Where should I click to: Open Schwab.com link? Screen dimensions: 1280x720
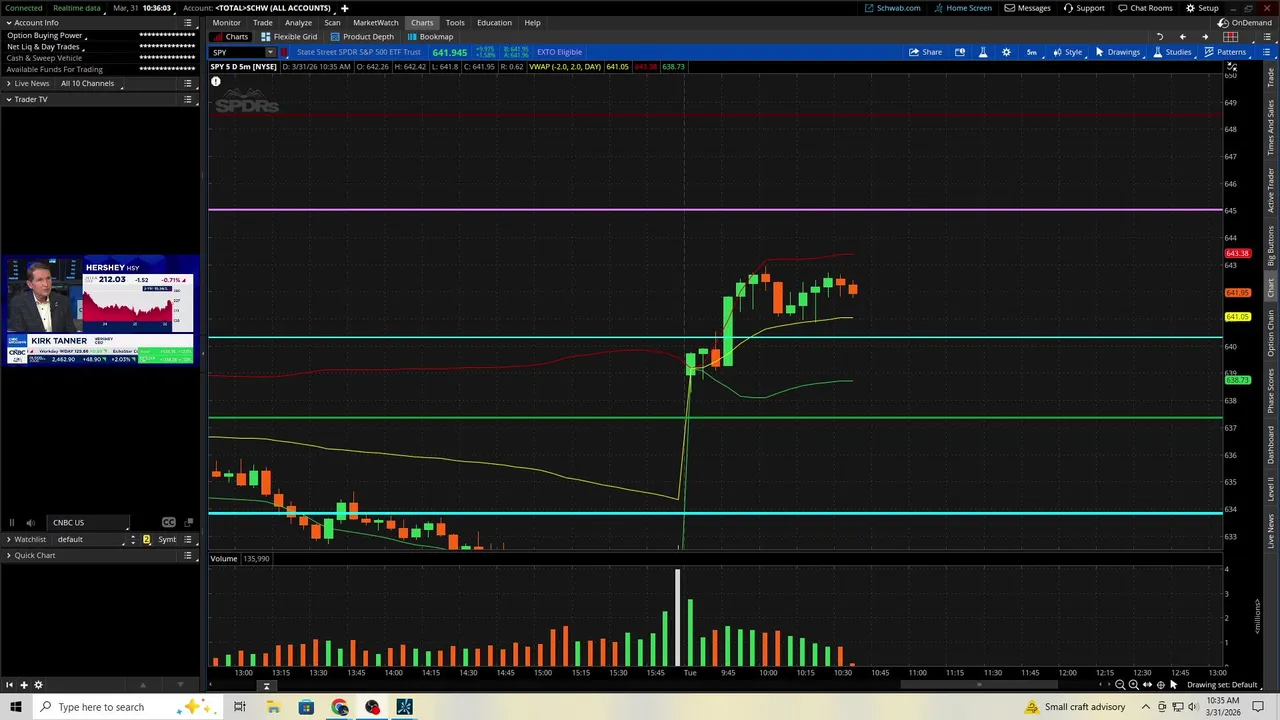pos(892,8)
